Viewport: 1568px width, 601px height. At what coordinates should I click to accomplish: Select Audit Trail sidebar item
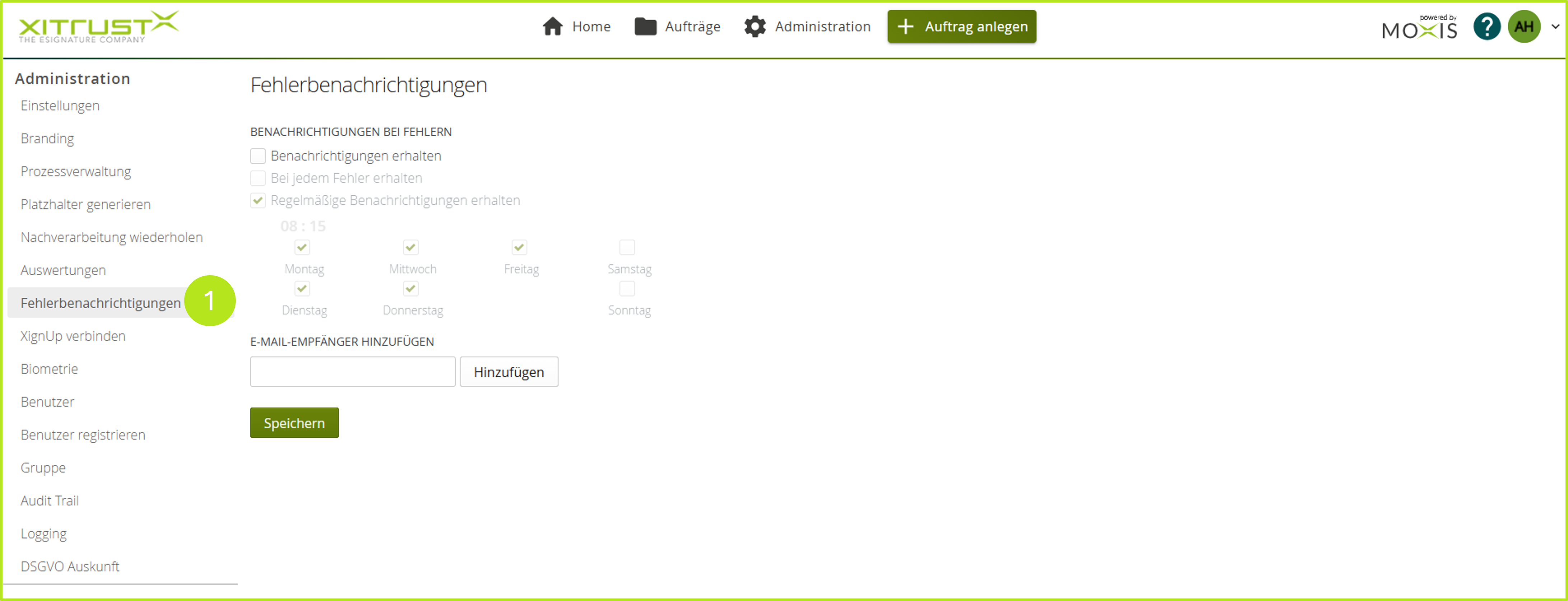(50, 500)
